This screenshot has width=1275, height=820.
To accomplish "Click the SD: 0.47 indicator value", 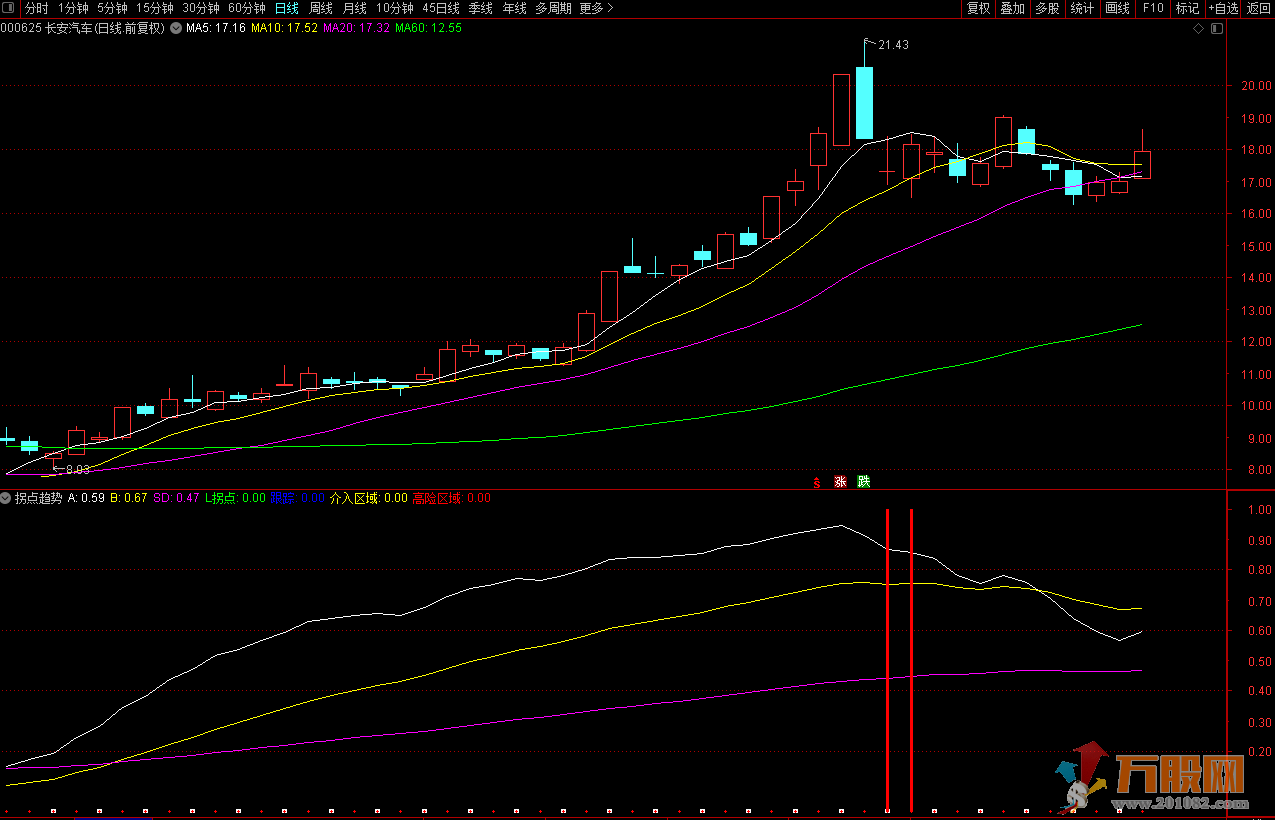I will 176,497.
